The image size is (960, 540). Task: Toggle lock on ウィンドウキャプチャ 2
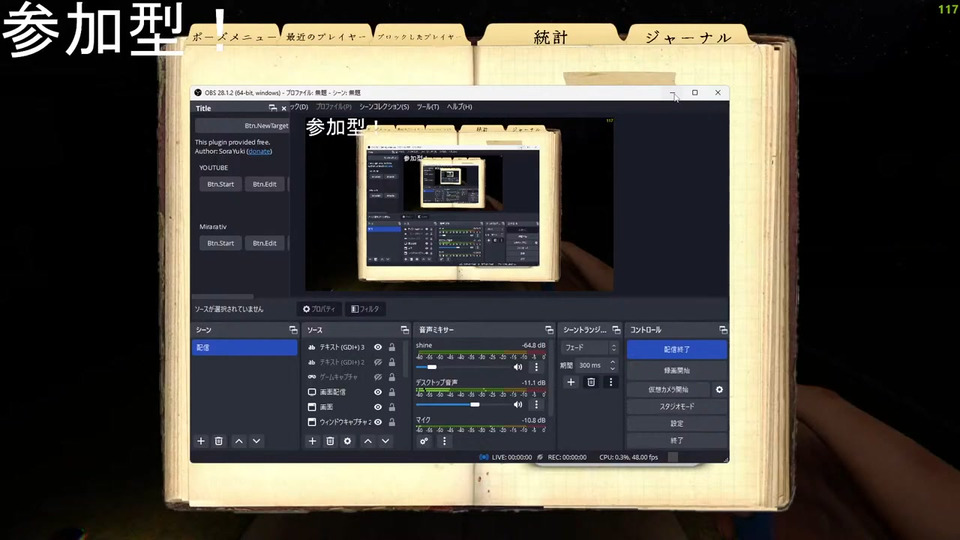[392, 422]
